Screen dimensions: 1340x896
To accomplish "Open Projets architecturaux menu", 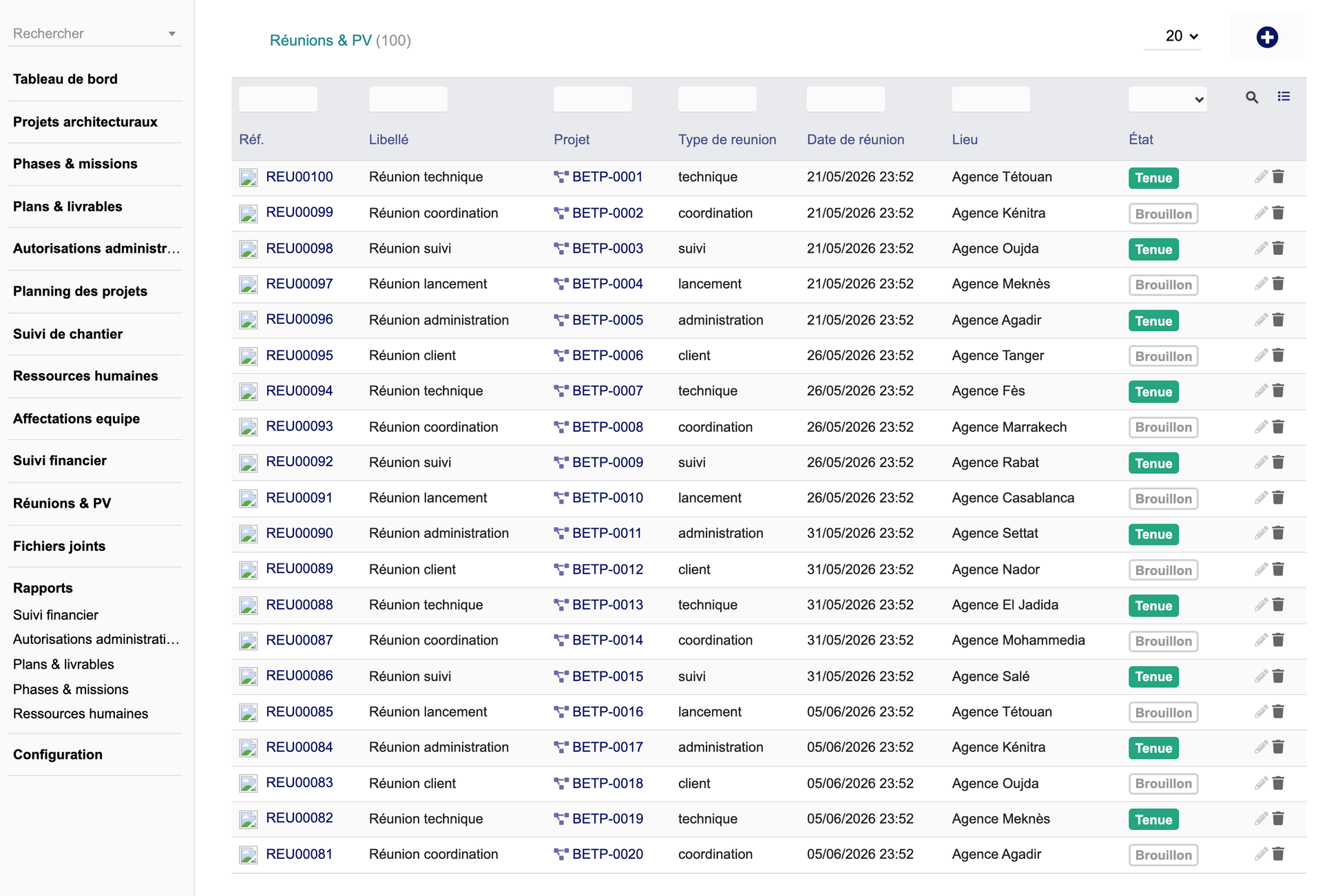I will [x=85, y=122].
